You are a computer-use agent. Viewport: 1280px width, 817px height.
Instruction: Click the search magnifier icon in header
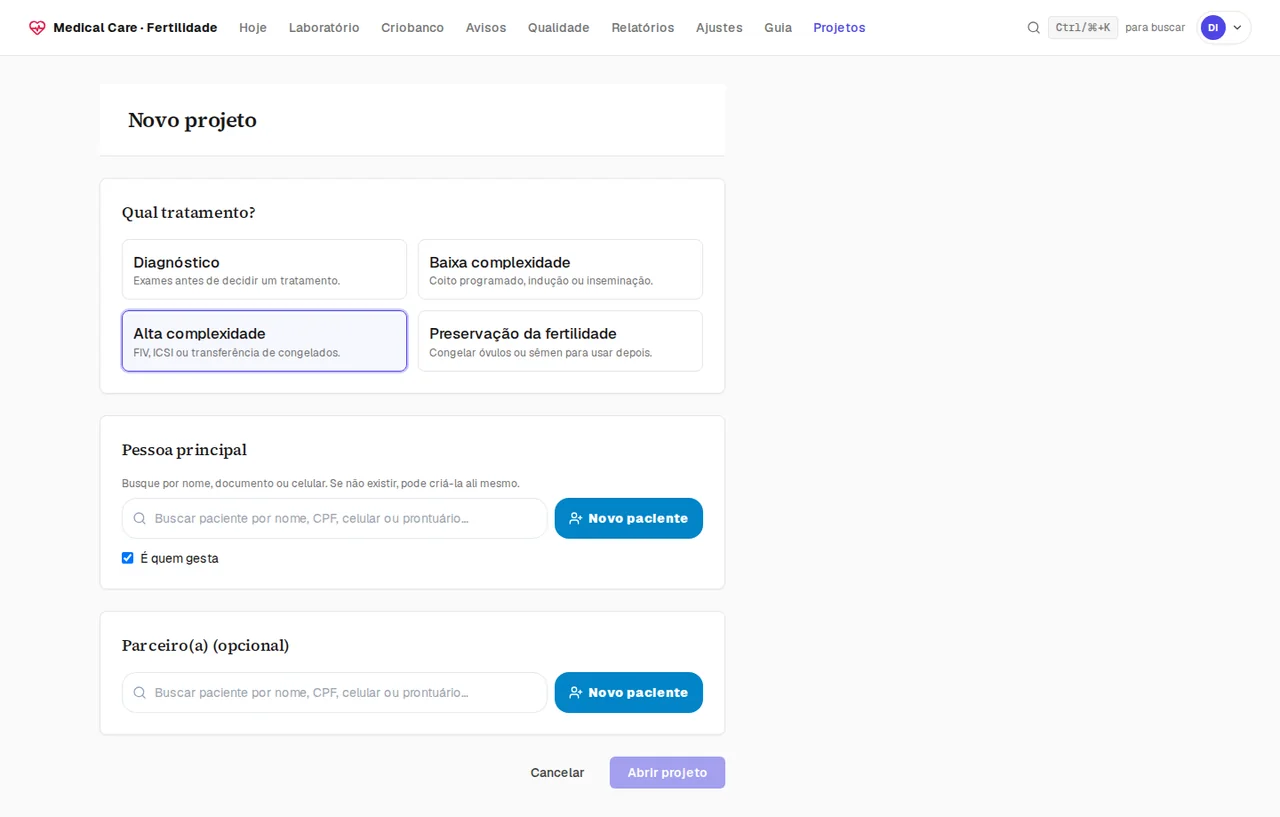[x=1033, y=28]
